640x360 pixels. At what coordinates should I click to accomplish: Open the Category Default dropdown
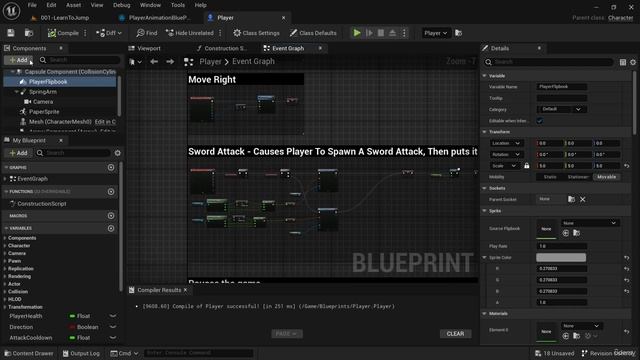tap(561, 109)
